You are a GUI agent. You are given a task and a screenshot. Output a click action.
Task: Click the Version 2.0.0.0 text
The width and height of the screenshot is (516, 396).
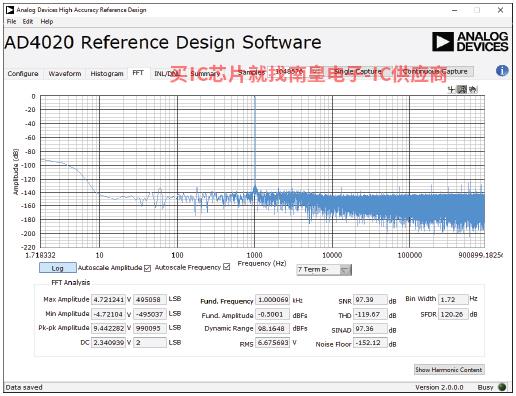coord(439,387)
